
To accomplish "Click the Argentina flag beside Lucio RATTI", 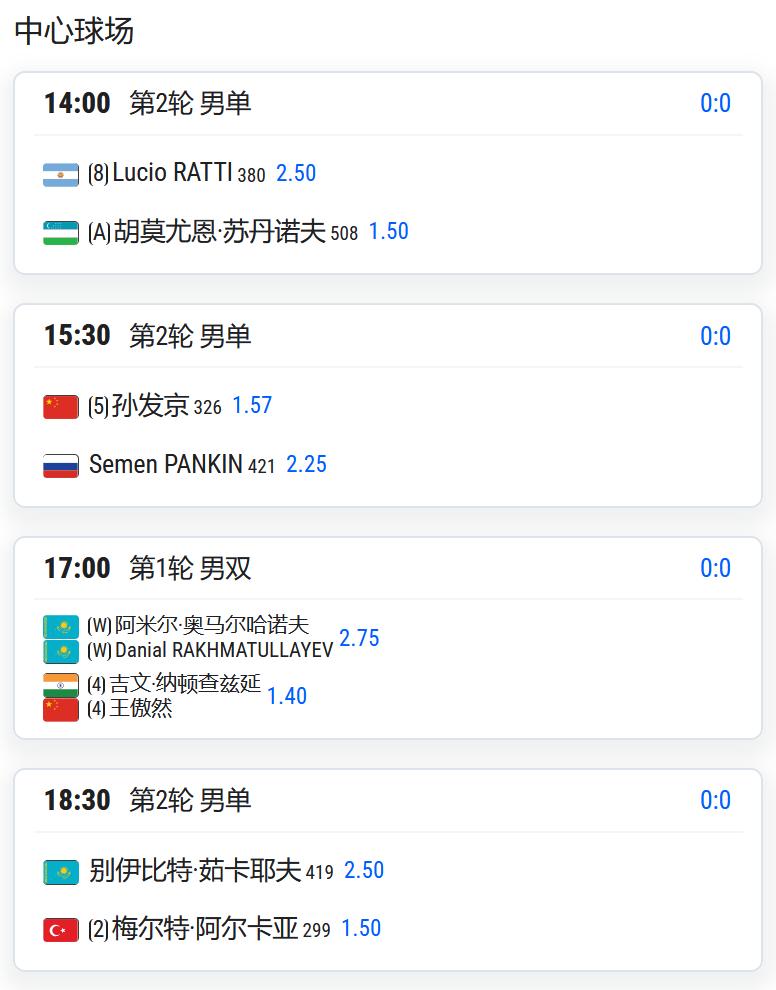I will click(61, 175).
